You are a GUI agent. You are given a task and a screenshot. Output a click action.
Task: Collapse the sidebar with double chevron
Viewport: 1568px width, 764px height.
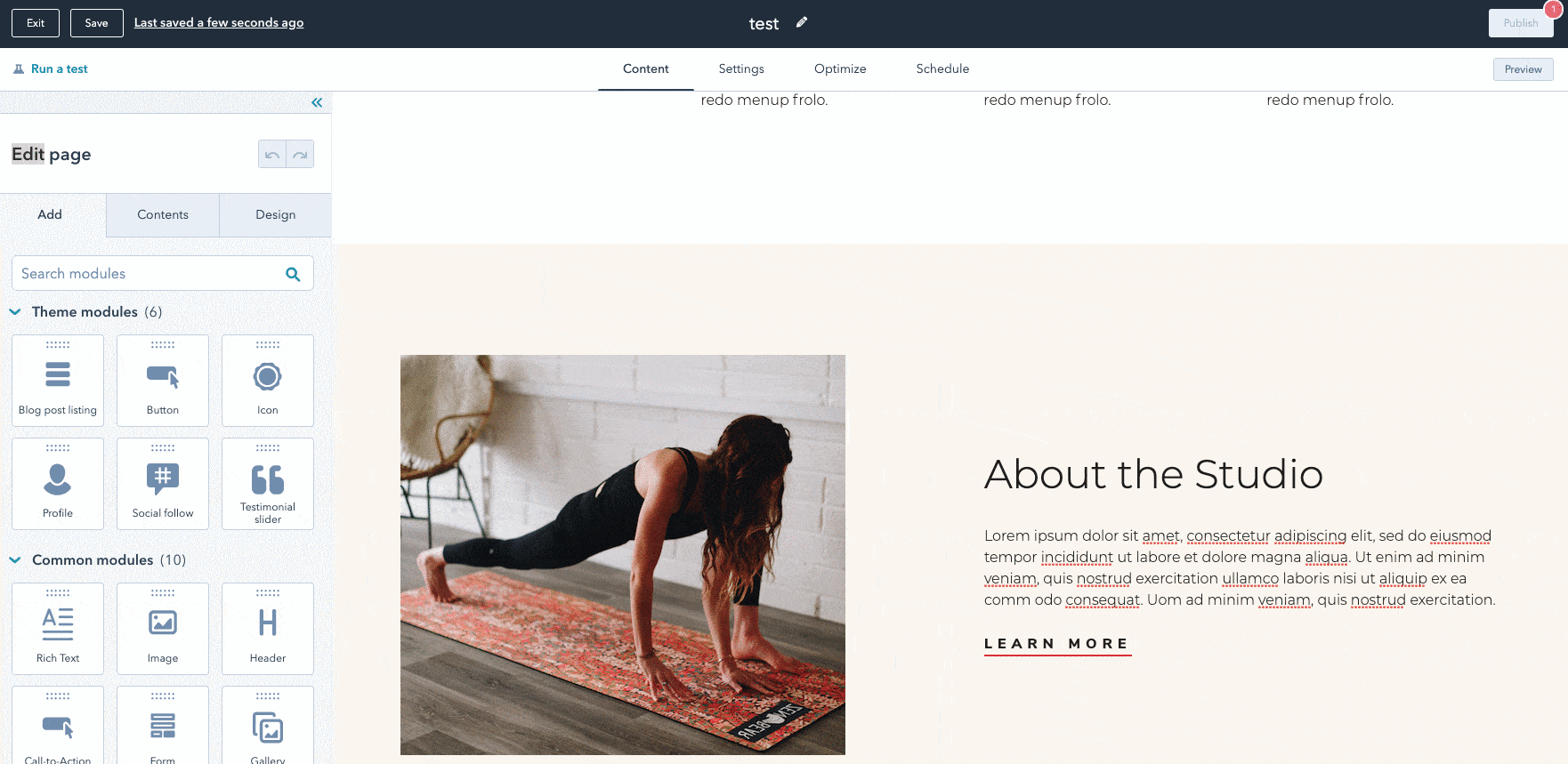tap(317, 102)
